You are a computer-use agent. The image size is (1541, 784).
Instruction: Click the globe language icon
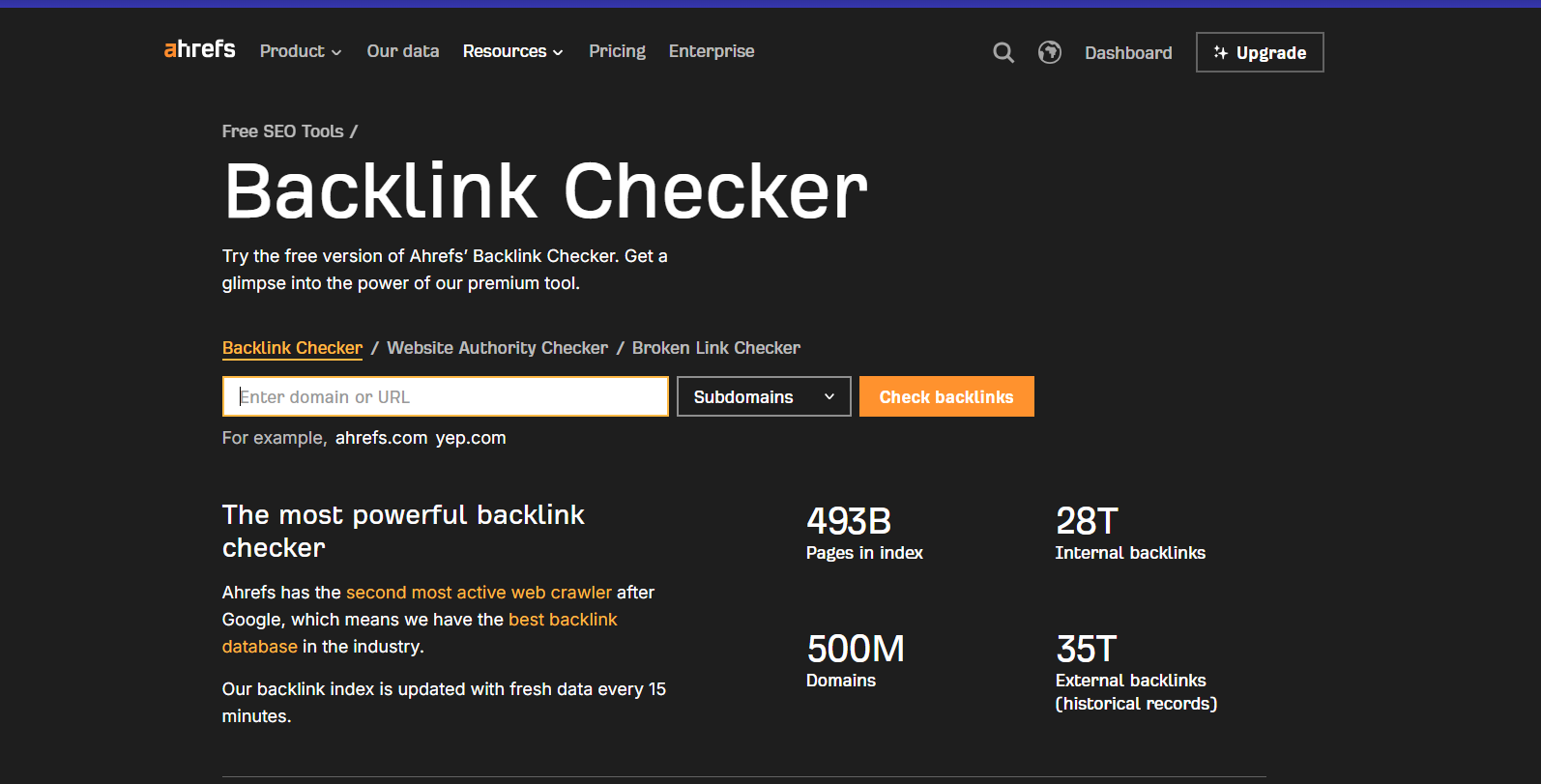[1050, 52]
